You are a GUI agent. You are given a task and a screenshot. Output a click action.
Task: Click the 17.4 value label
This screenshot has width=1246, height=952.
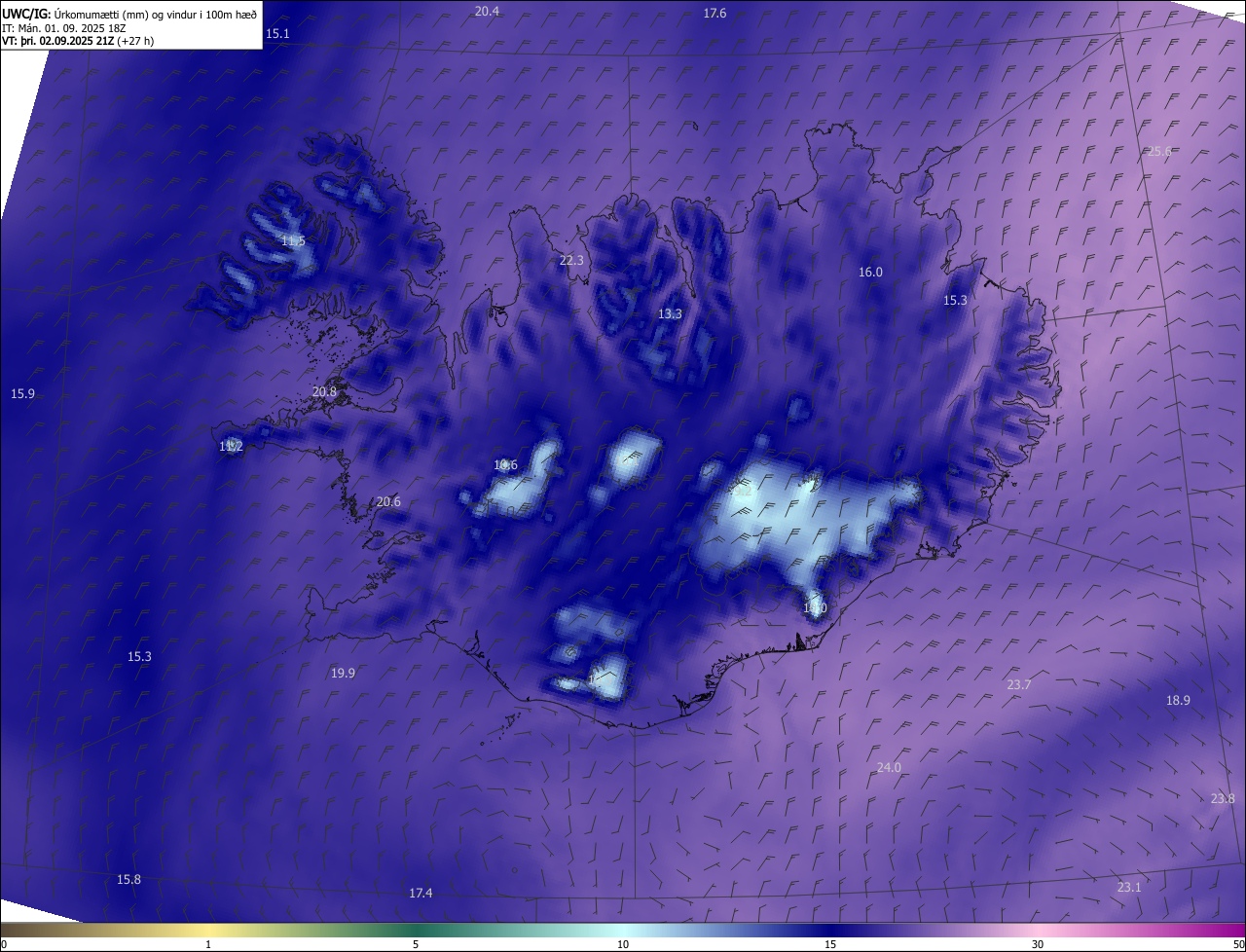[x=421, y=894]
